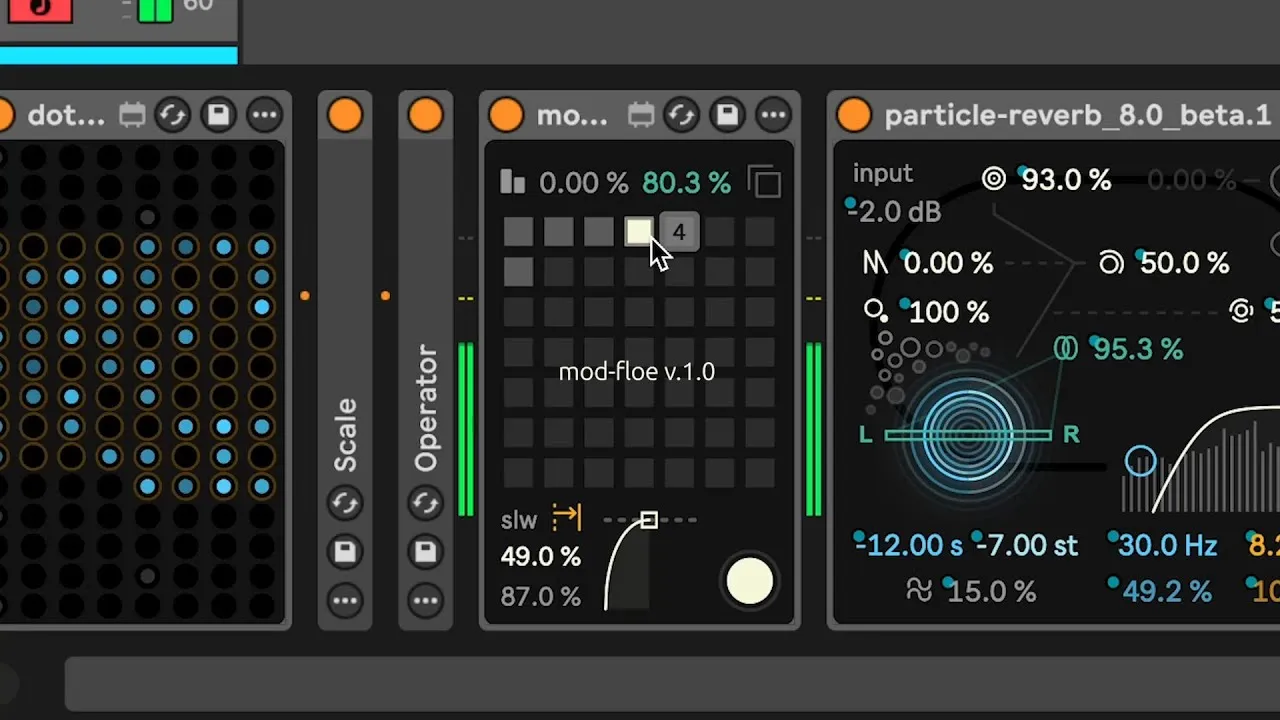
Task: Open Operator device options menu
Action: coord(425,601)
